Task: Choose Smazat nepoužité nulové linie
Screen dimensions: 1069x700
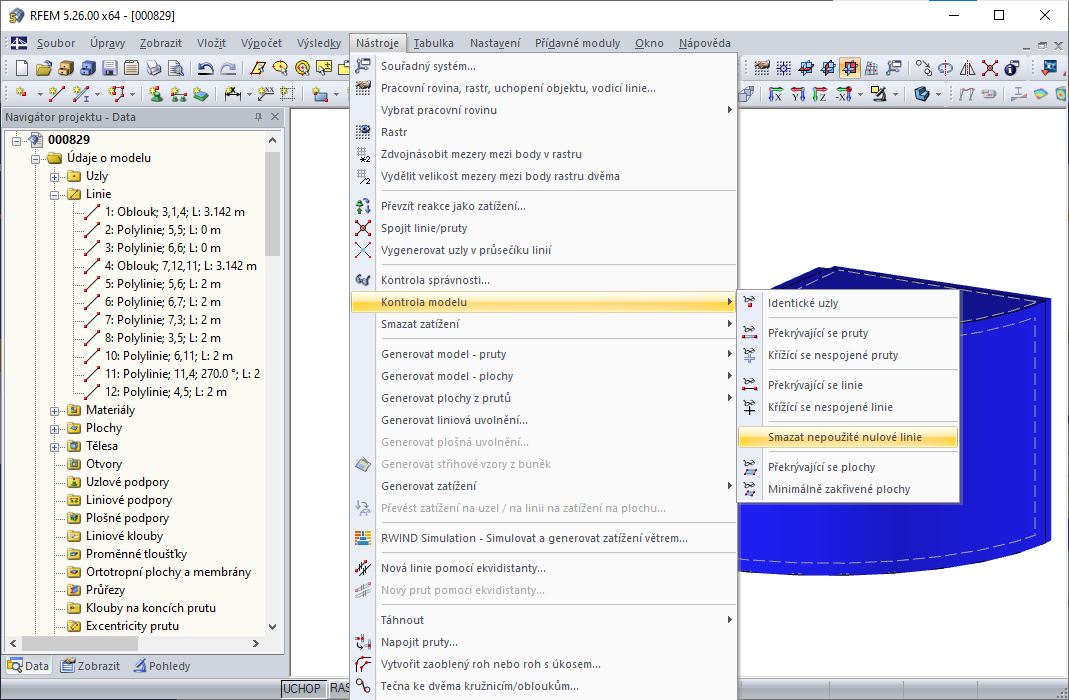Action: pos(847,437)
